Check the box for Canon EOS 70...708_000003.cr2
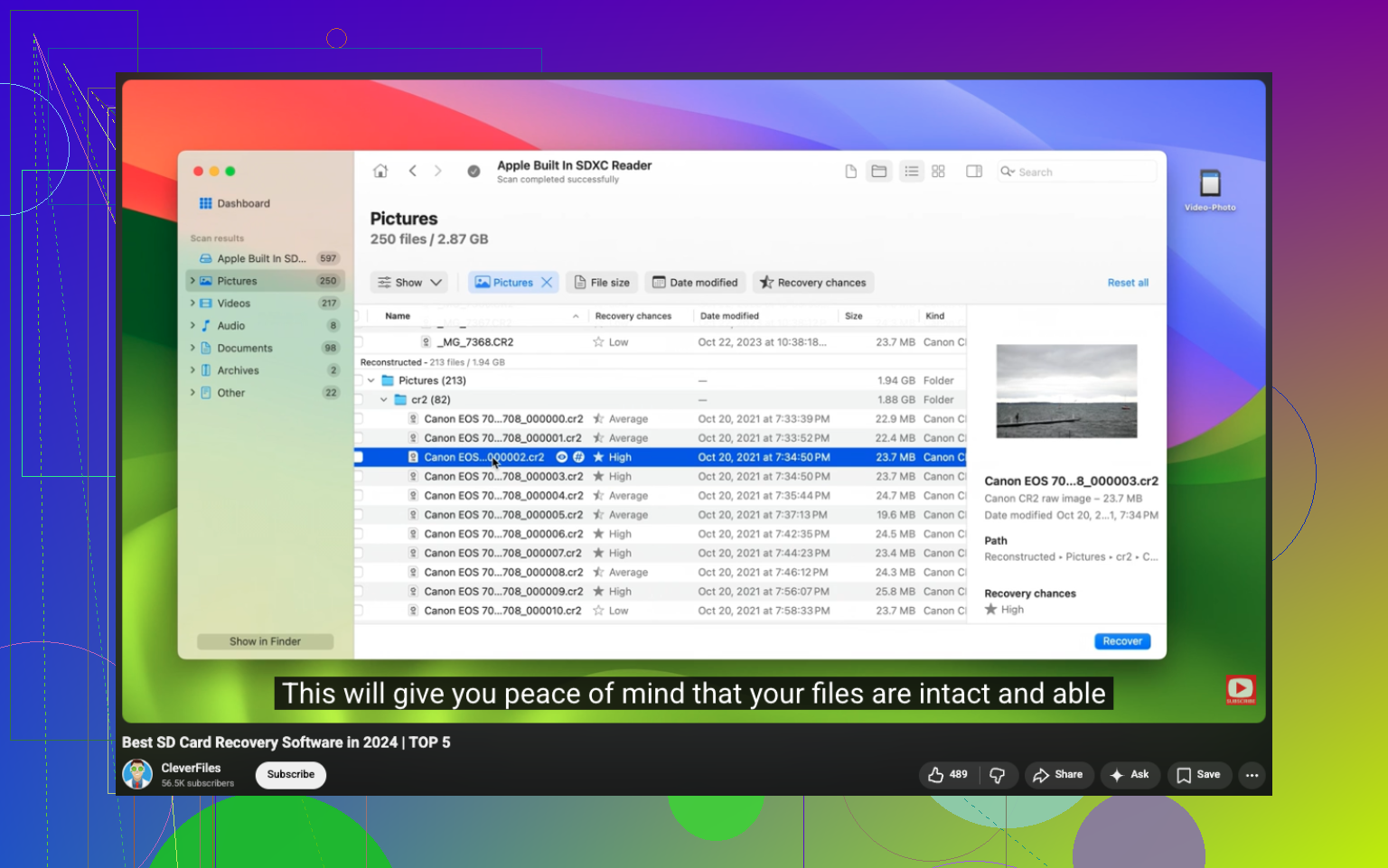Image resolution: width=1388 pixels, height=868 pixels. [359, 476]
